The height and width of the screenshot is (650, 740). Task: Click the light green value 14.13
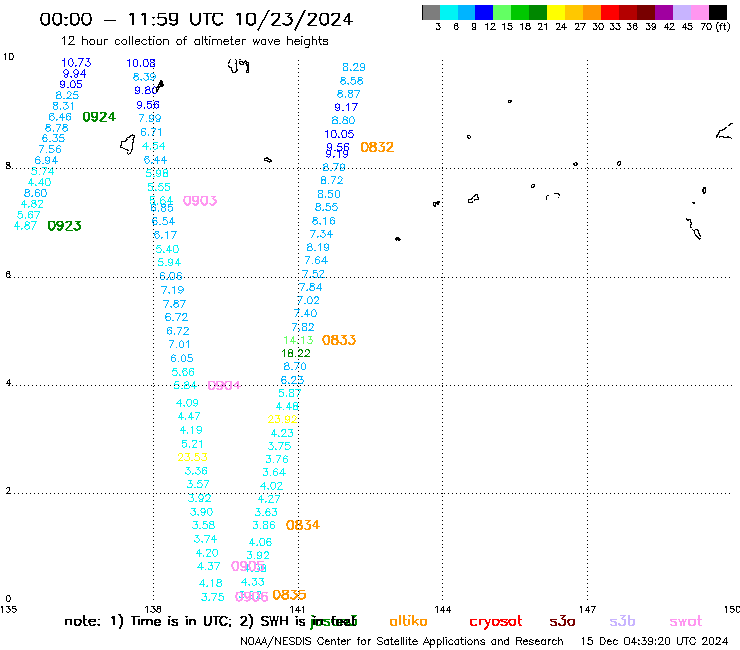298,340
